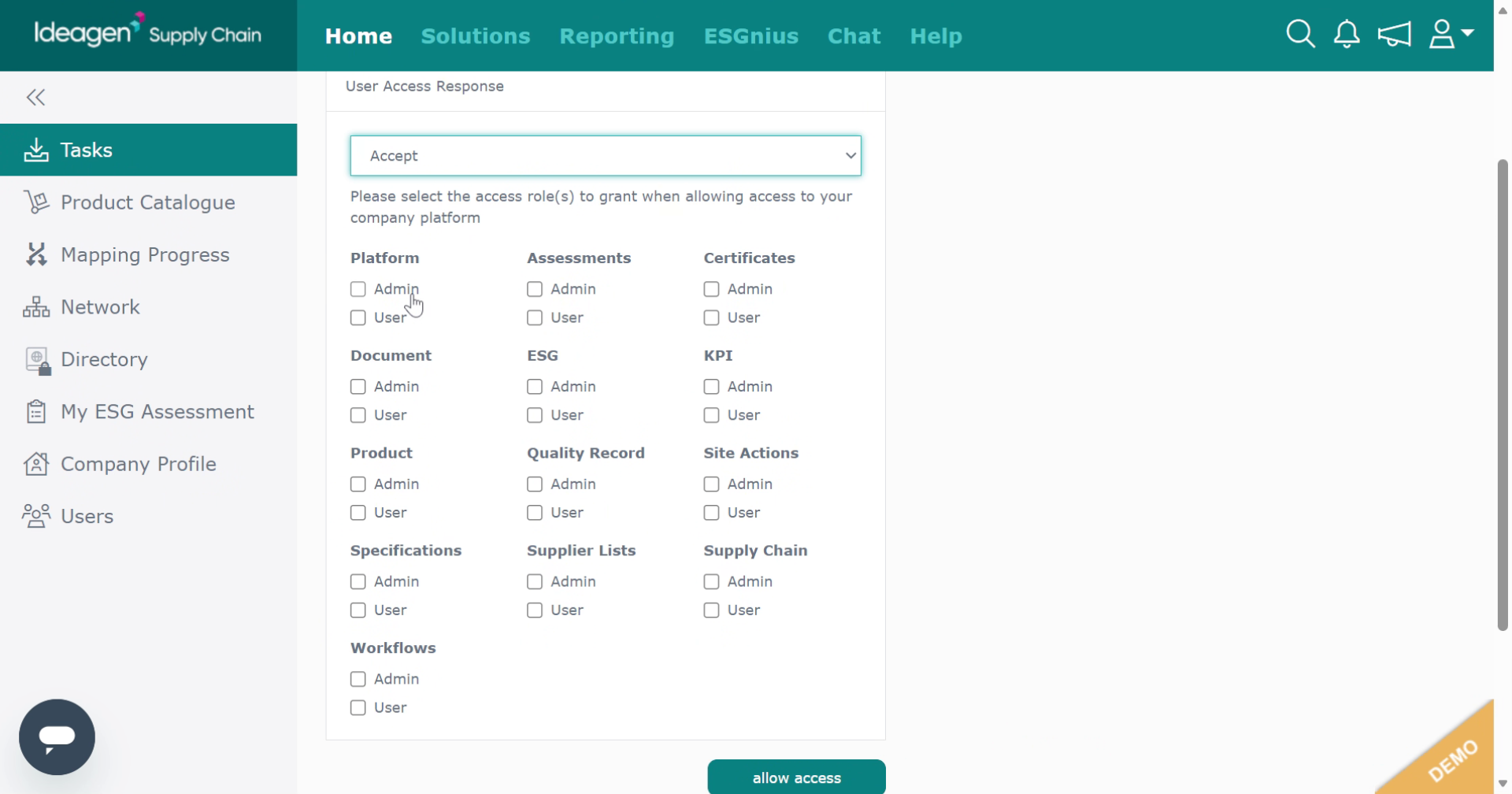Click the Network hierarchy icon
Image resolution: width=1512 pixels, height=794 pixels.
pos(36,307)
